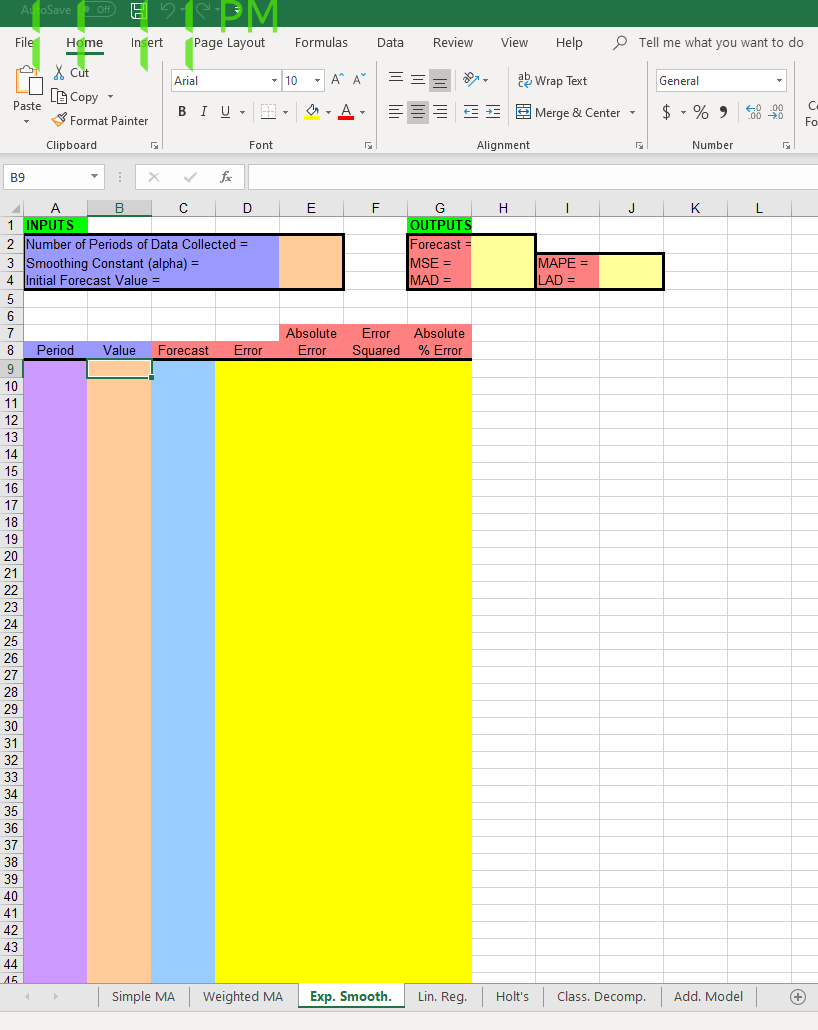Open the Lin. Reg. sheet tab
This screenshot has width=818, height=1030.
point(442,996)
